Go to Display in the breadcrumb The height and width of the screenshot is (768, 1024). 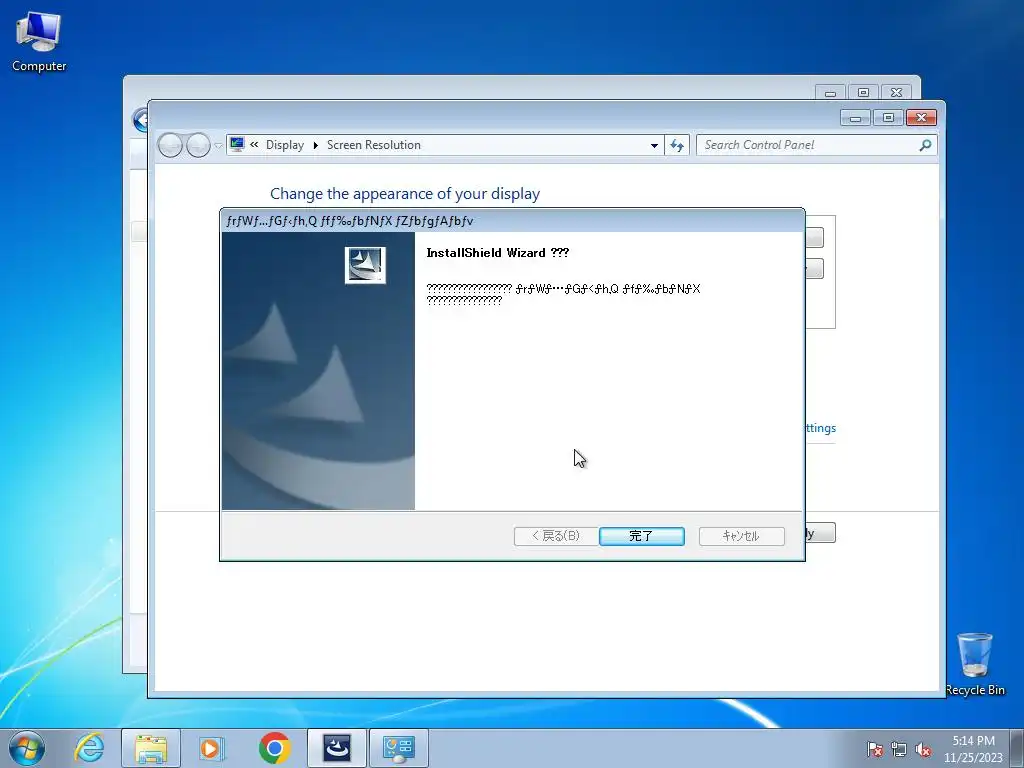click(x=285, y=145)
